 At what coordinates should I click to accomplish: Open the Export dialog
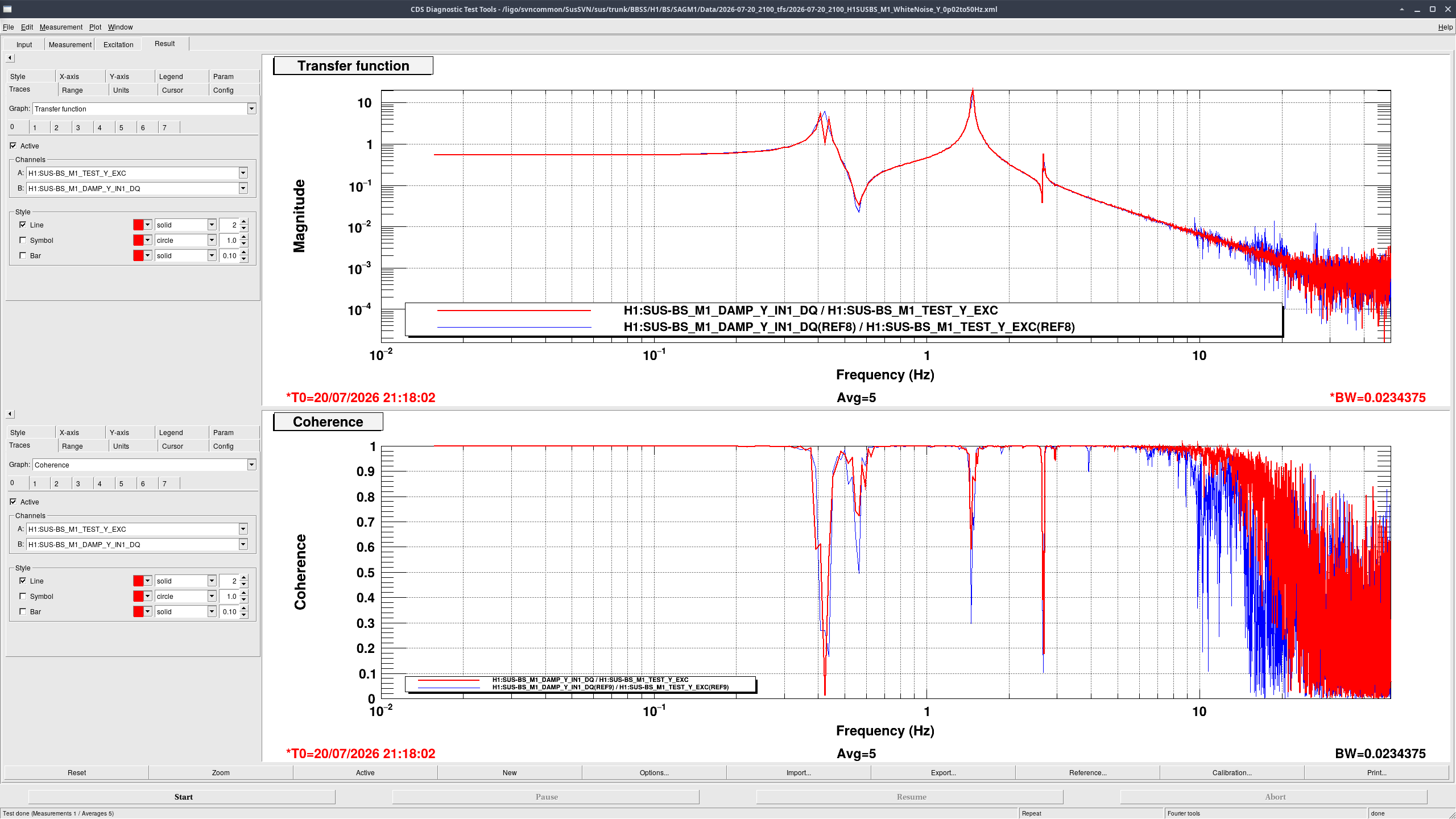coord(943,772)
